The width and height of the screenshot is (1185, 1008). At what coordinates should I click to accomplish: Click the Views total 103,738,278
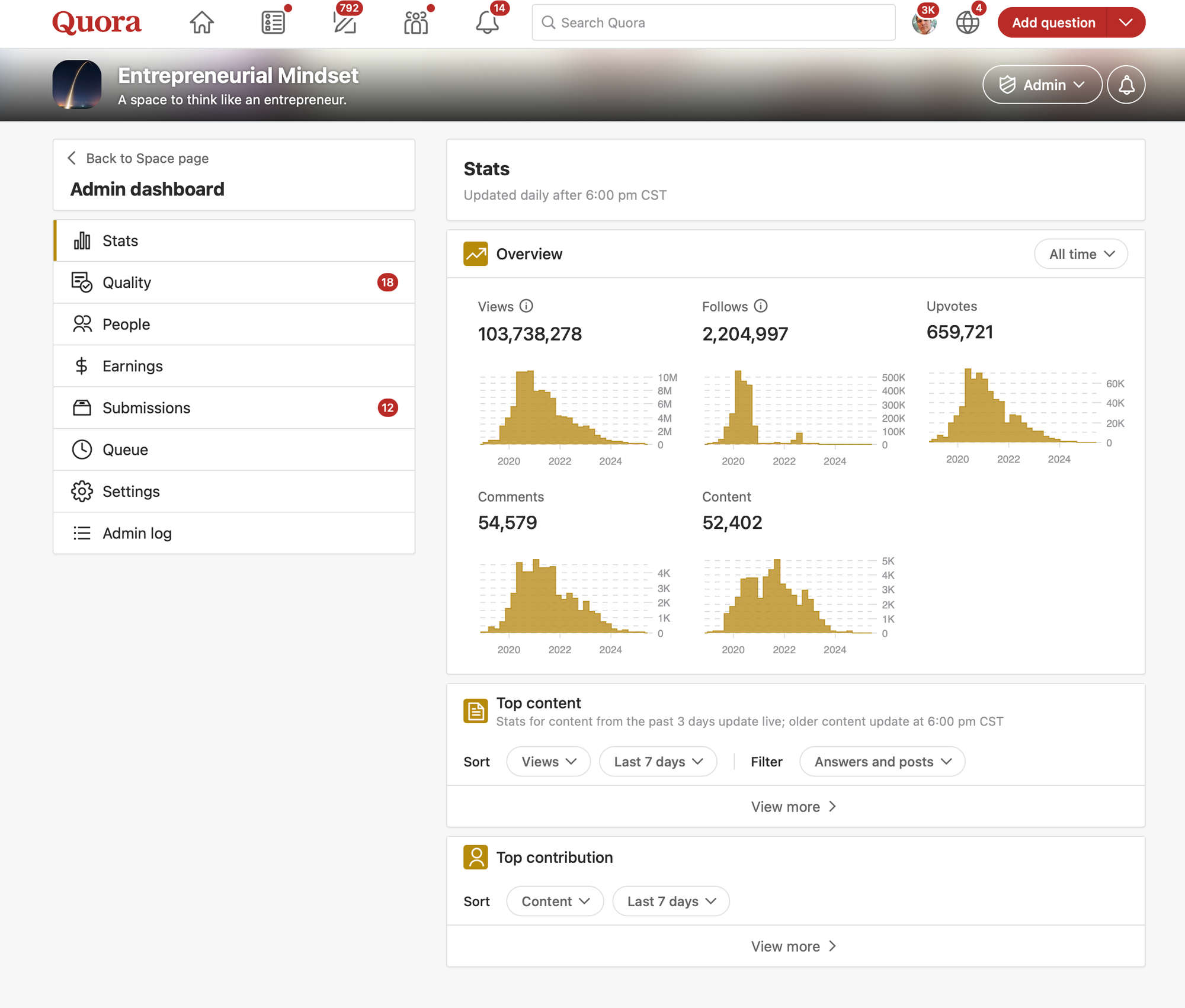530,334
